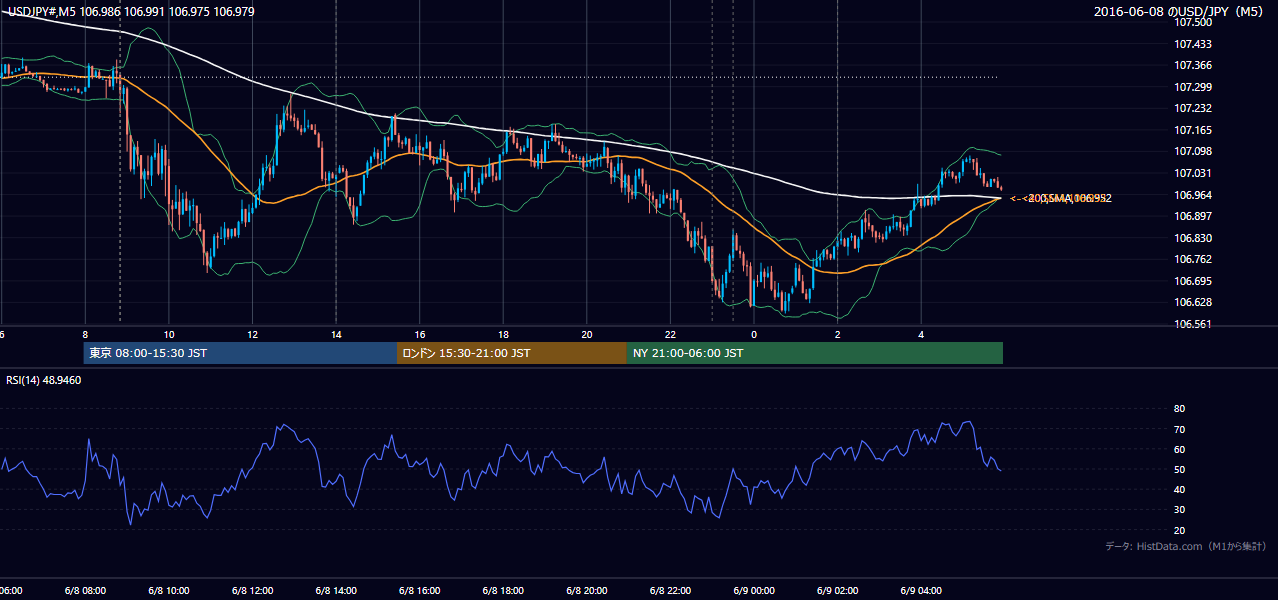The width and height of the screenshot is (1278, 600).
Task: Click the 6/8 16:00 time axis label
Action: coord(420,590)
